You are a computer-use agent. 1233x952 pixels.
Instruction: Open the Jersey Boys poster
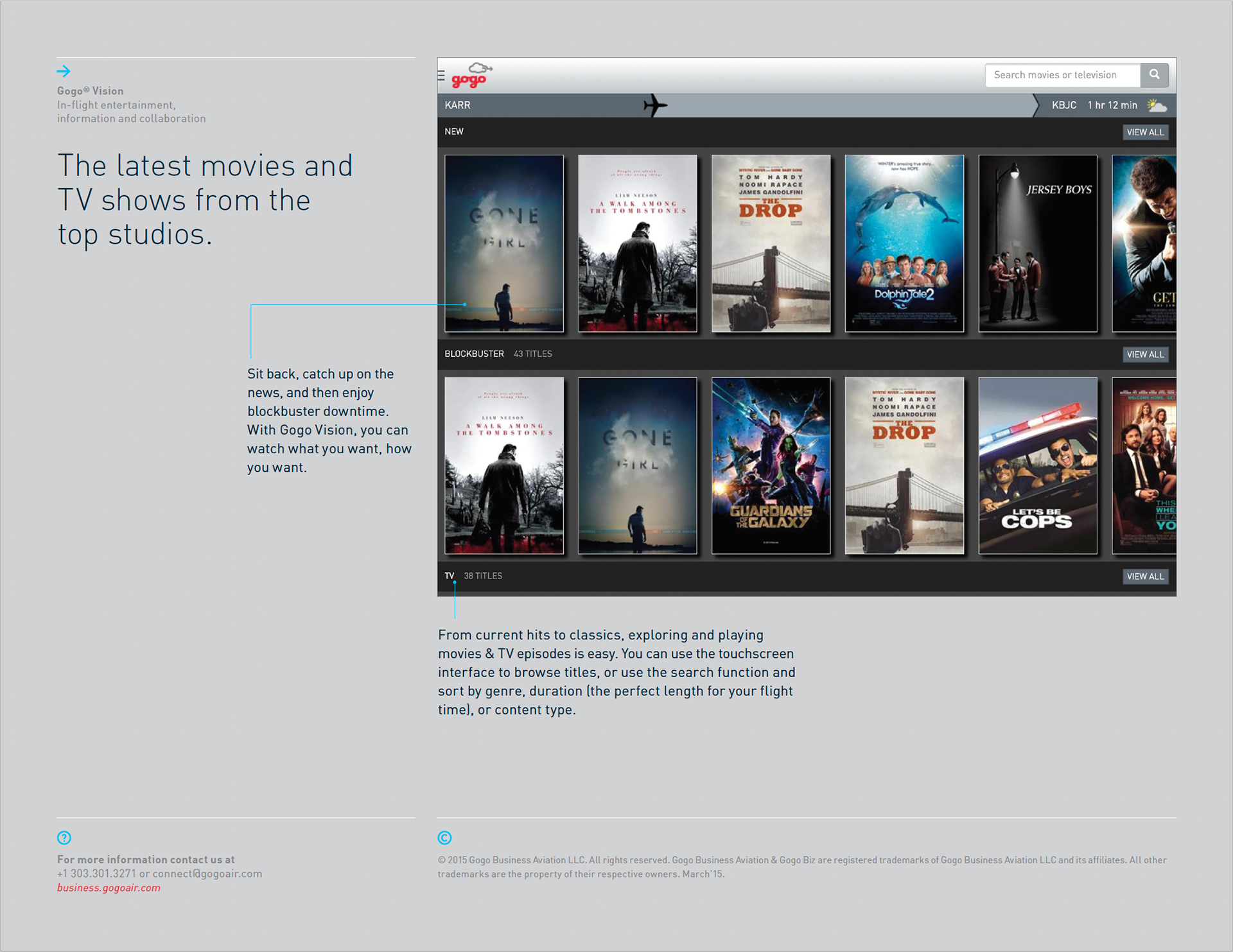point(1038,243)
